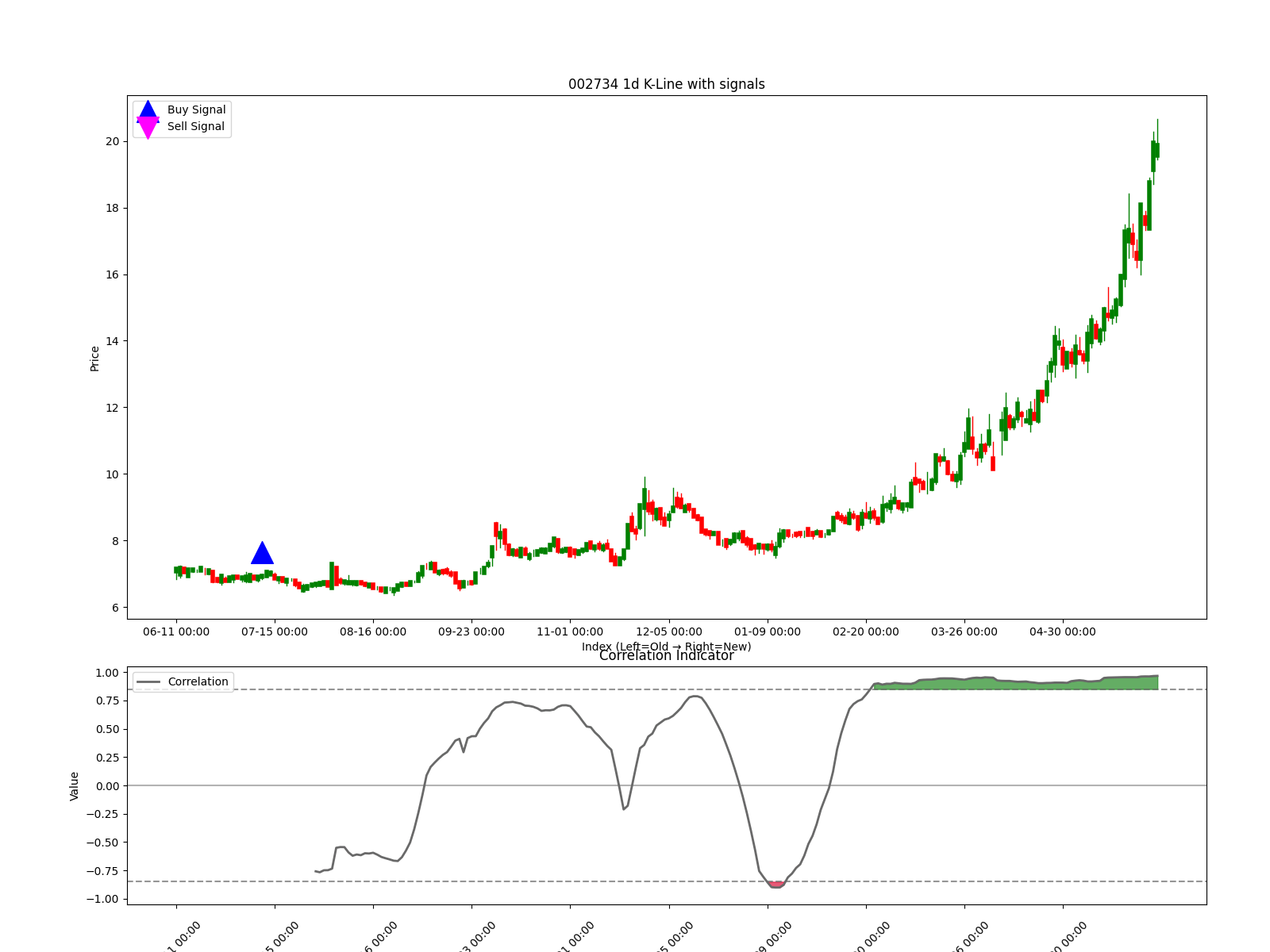Viewport: 1270px width, 952px height.
Task: Click the latest candlestick near price 20
Action: coord(1157,149)
